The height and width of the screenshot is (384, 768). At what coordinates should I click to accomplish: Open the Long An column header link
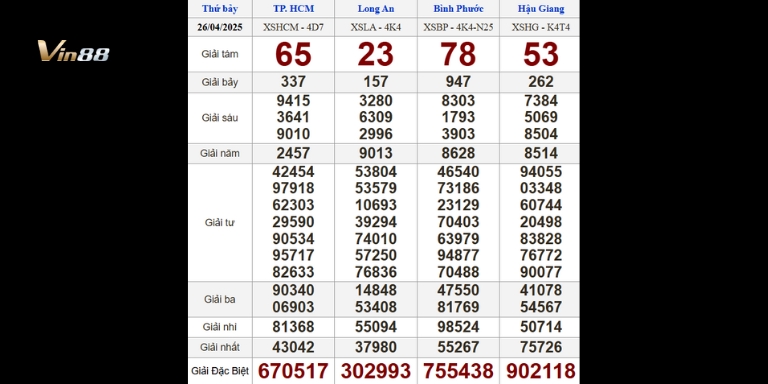click(376, 9)
